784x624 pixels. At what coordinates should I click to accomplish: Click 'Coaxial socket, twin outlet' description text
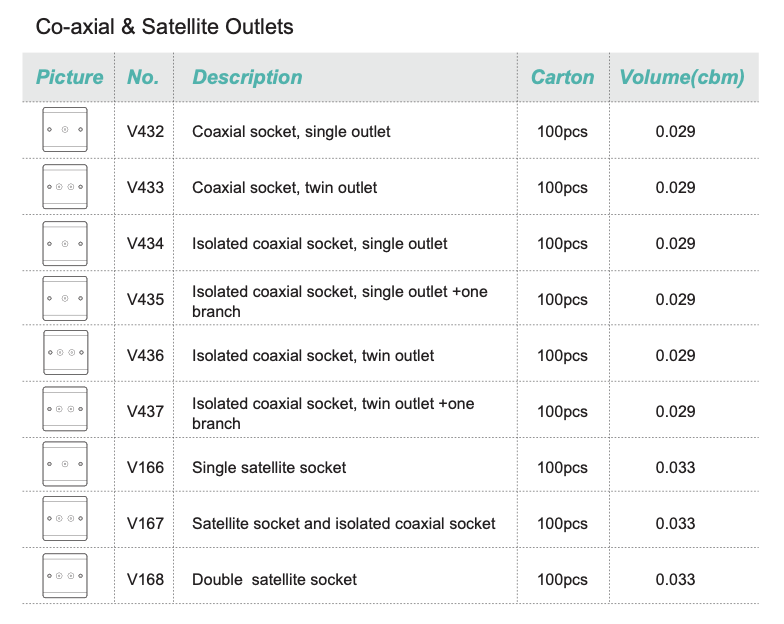pyautogui.click(x=284, y=188)
